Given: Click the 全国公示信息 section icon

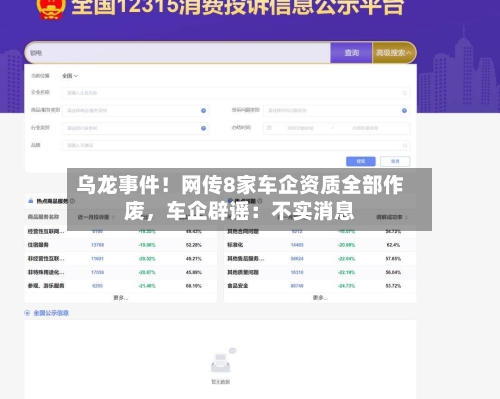Looking at the screenshot, I should 27,313.
